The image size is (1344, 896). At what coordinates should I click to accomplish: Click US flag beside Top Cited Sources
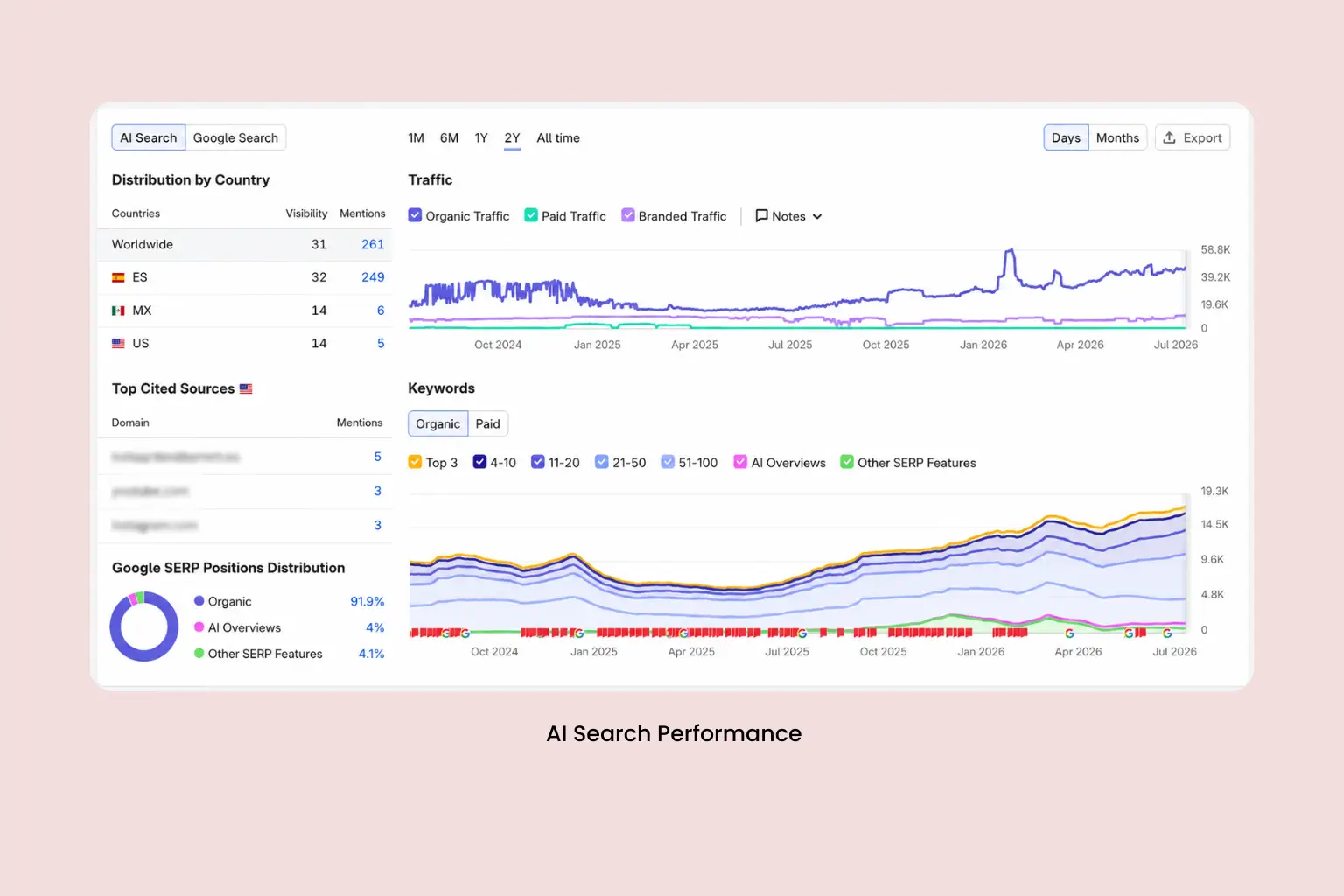pos(246,388)
